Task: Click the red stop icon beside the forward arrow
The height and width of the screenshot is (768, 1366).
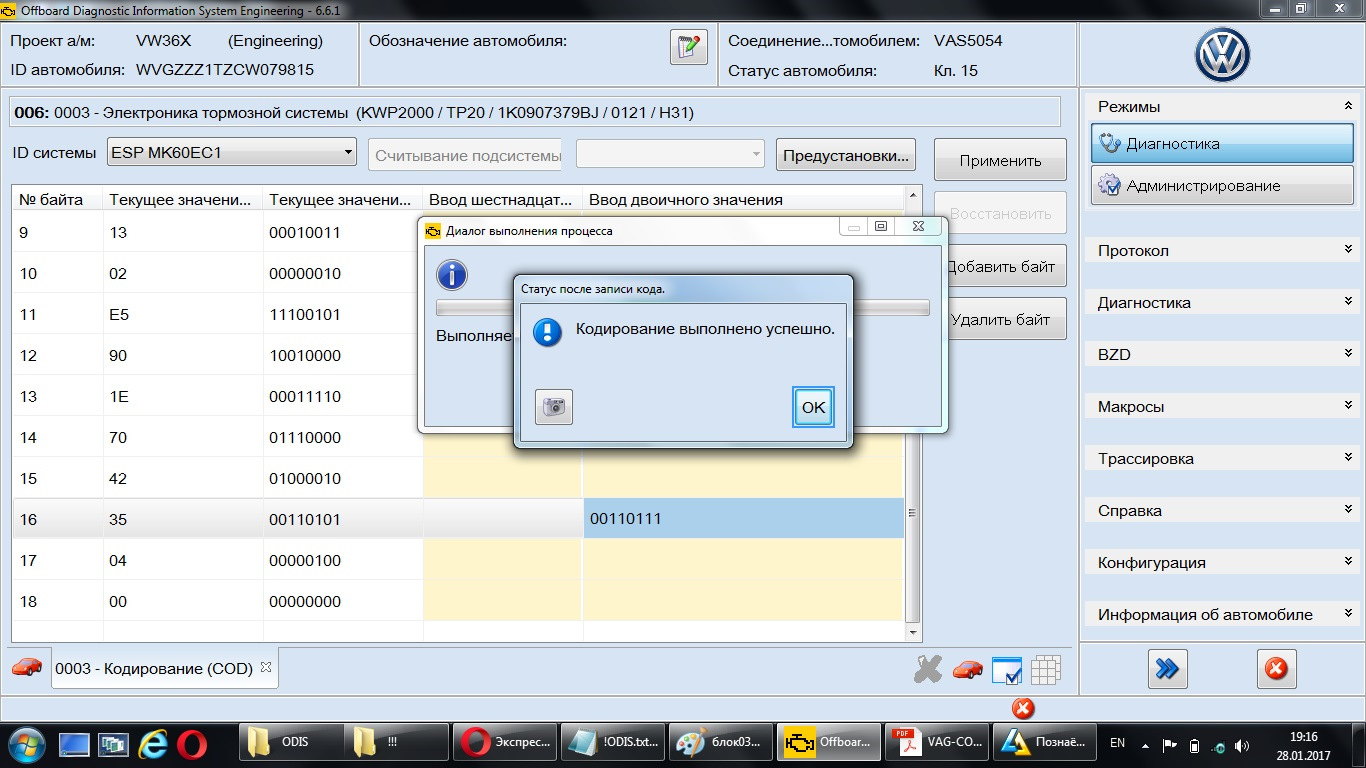Action: tap(1276, 669)
